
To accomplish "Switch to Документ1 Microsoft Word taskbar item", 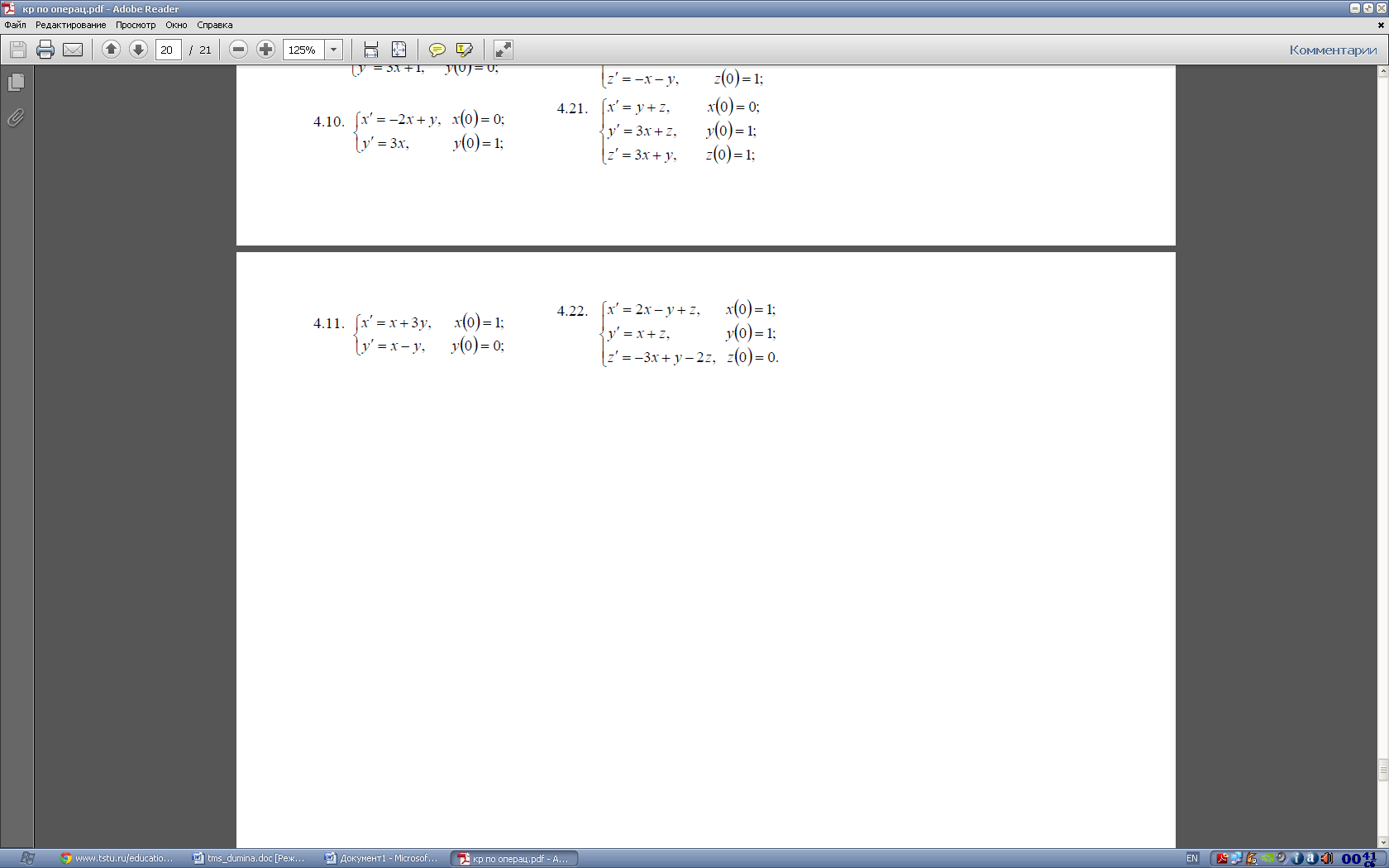I will coord(381,858).
